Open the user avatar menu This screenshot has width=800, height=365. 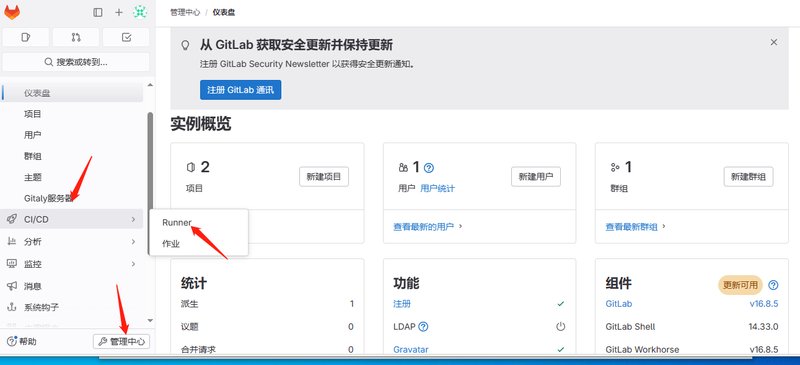point(140,12)
